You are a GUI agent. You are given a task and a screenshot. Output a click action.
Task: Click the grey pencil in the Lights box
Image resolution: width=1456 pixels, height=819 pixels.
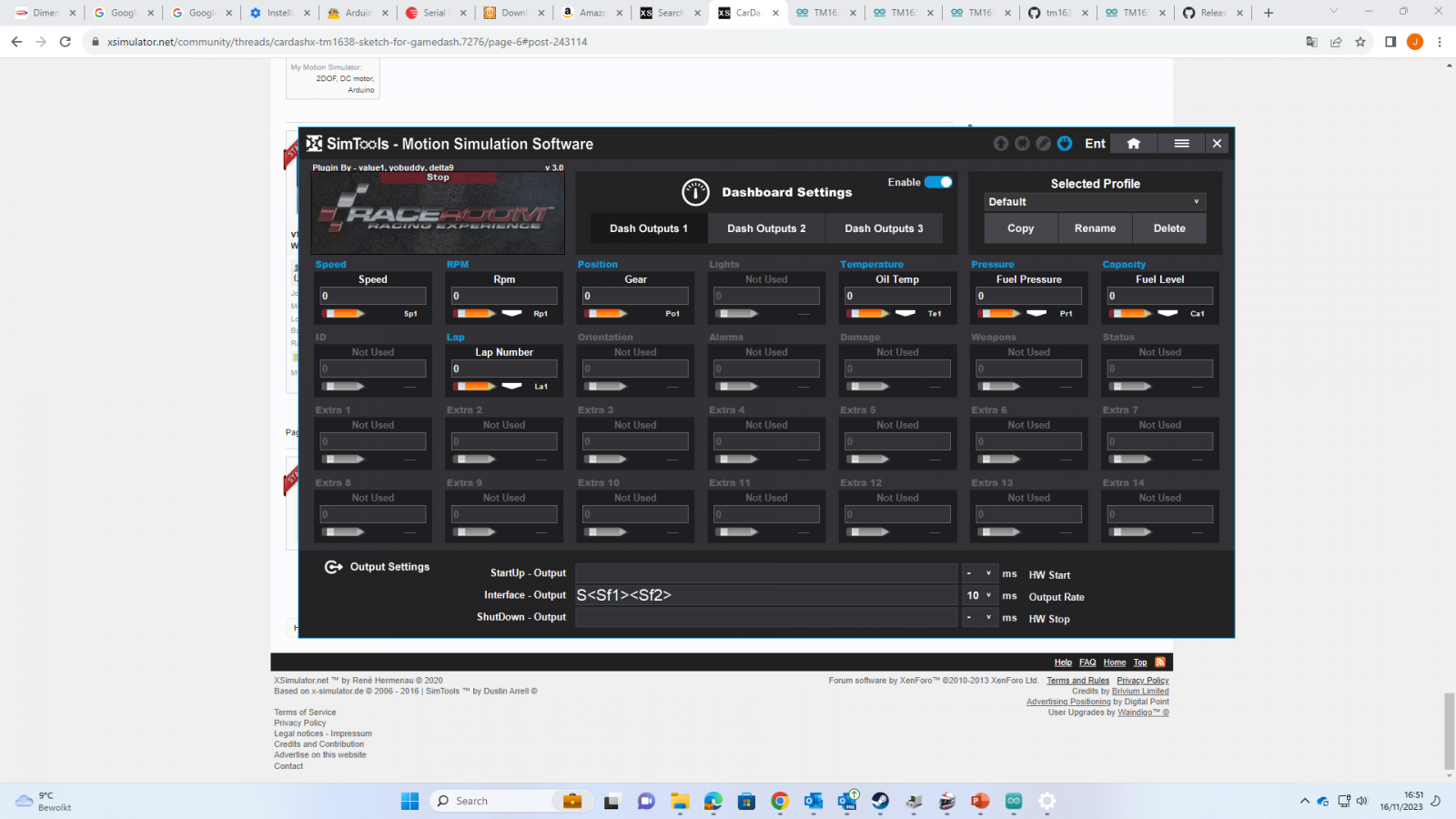pyautogui.click(x=737, y=314)
